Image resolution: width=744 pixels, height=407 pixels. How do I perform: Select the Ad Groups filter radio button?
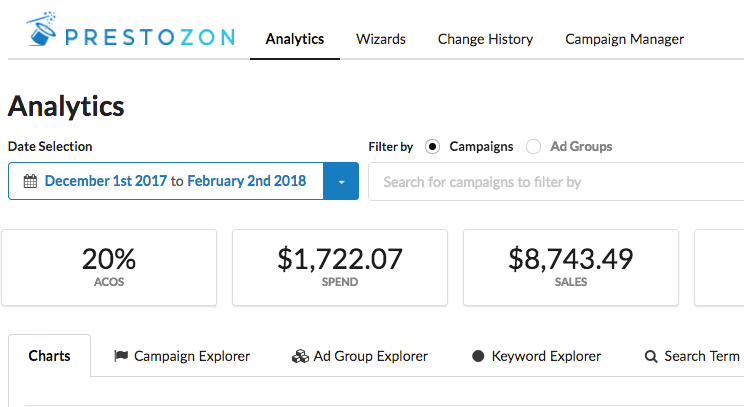pos(532,147)
